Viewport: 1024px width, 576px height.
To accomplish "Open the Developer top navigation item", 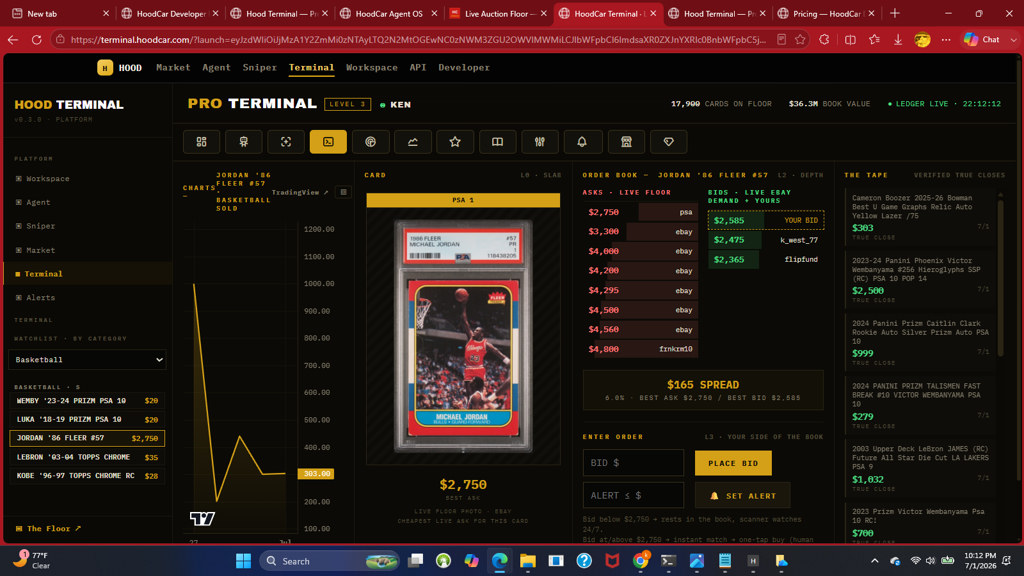I will pyautogui.click(x=464, y=67).
